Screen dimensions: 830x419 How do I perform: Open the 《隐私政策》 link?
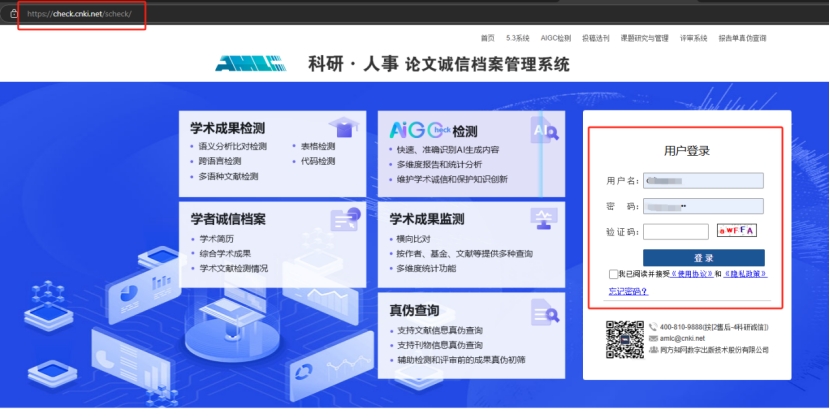click(745, 274)
